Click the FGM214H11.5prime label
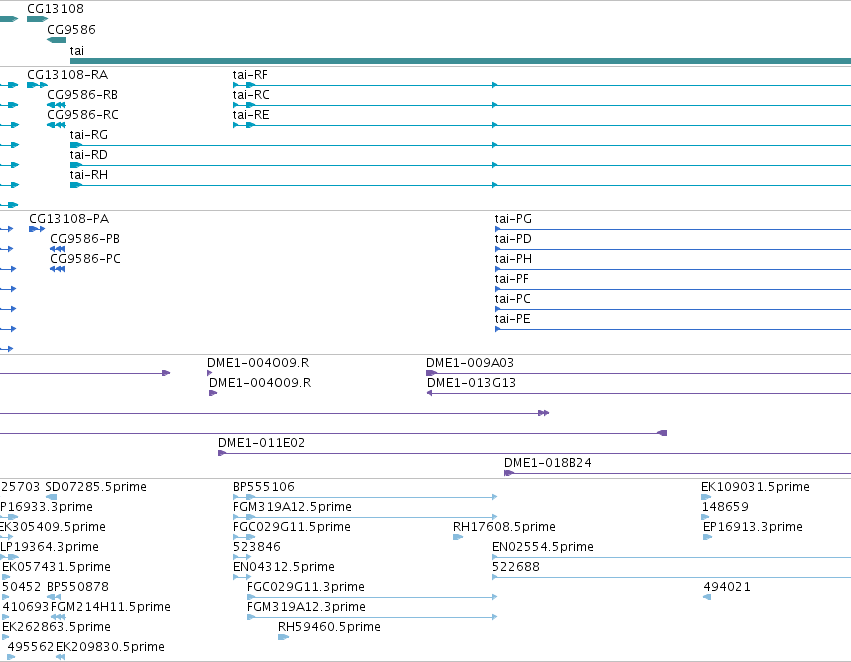This screenshot has width=851, height=662. coord(111,607)
